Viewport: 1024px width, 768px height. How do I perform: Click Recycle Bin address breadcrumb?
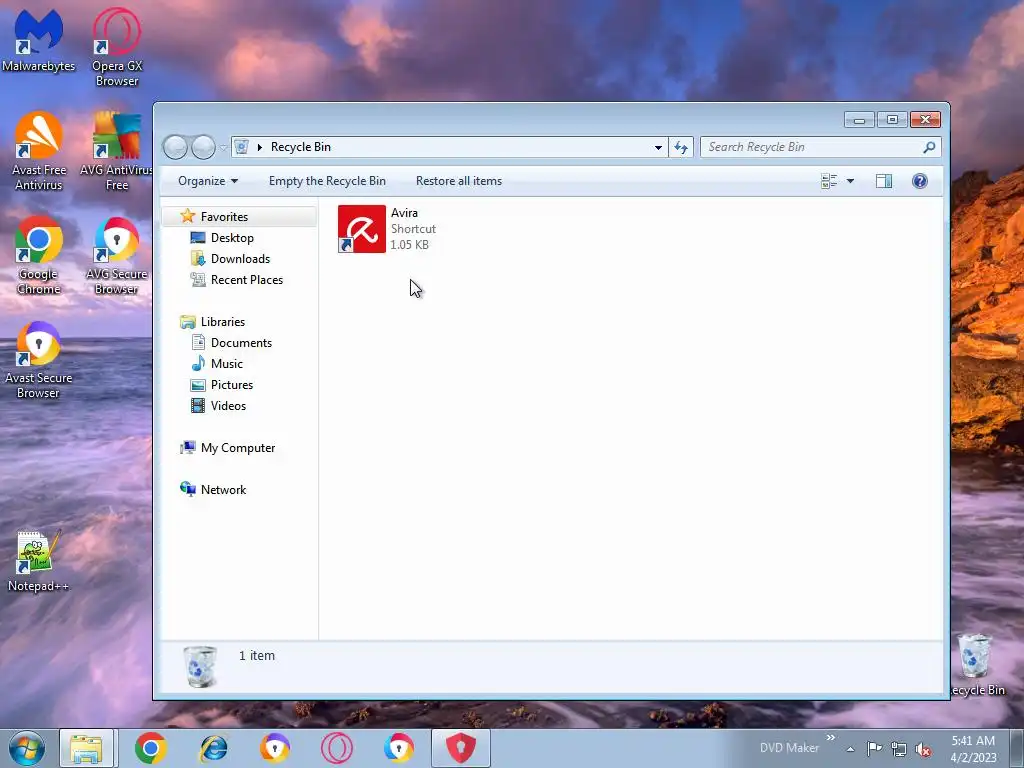point(300,147)
